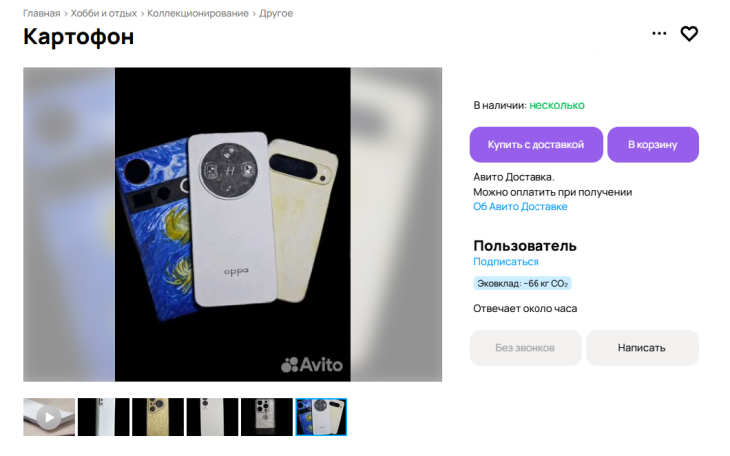Select the second white phone thumbnail
The width and height of the screenshot is (730, 456).
pos(212,417)
